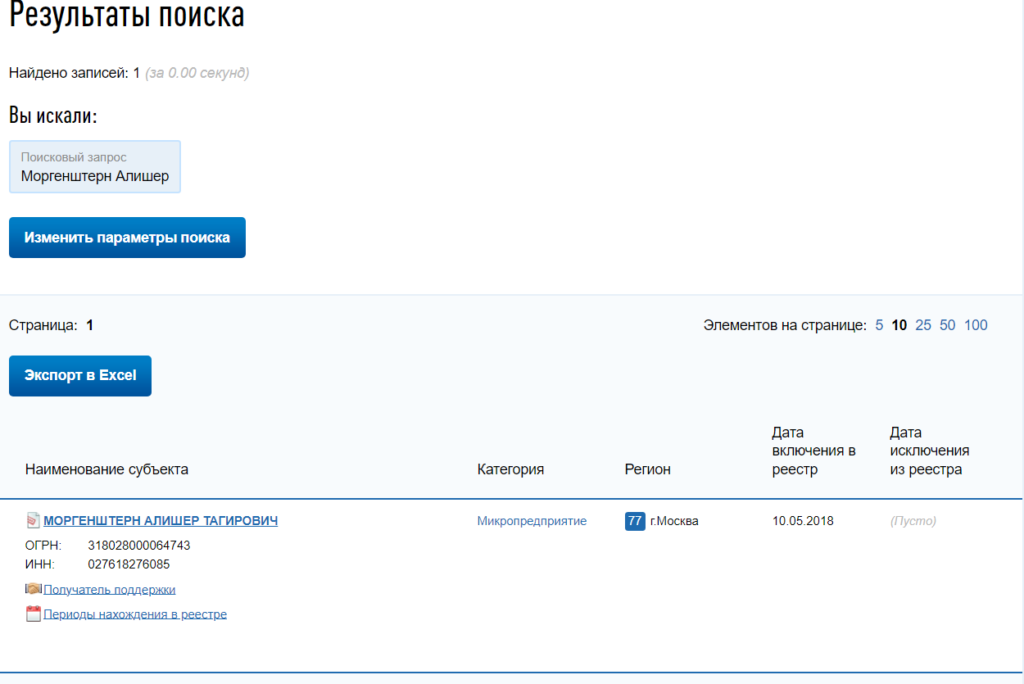Show 5 elements per page

coord(879,325)
